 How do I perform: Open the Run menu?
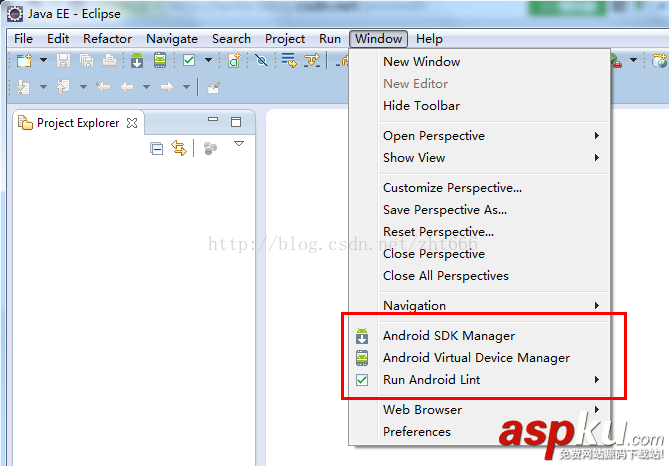[330, 39]
